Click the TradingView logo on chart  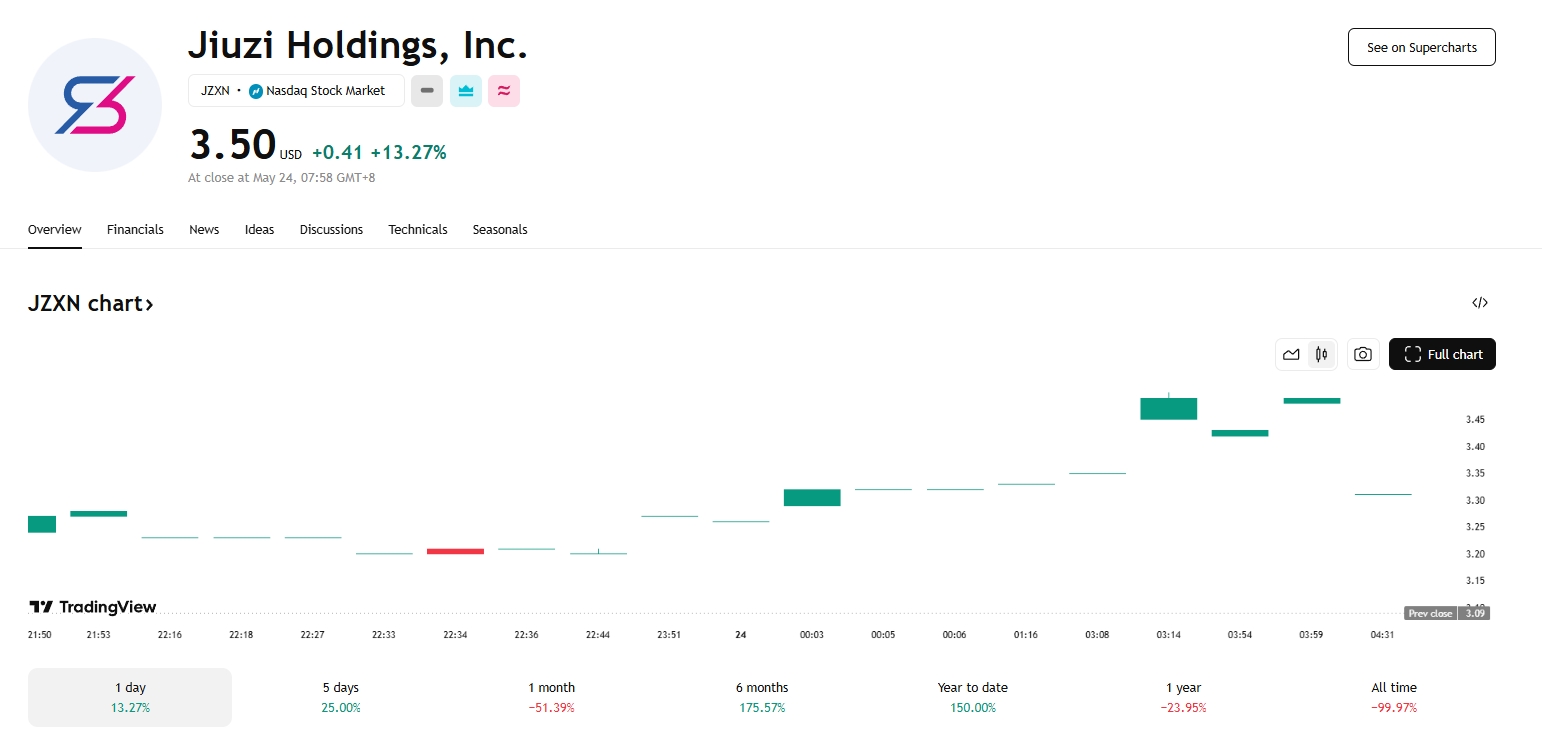coord(93,607)
